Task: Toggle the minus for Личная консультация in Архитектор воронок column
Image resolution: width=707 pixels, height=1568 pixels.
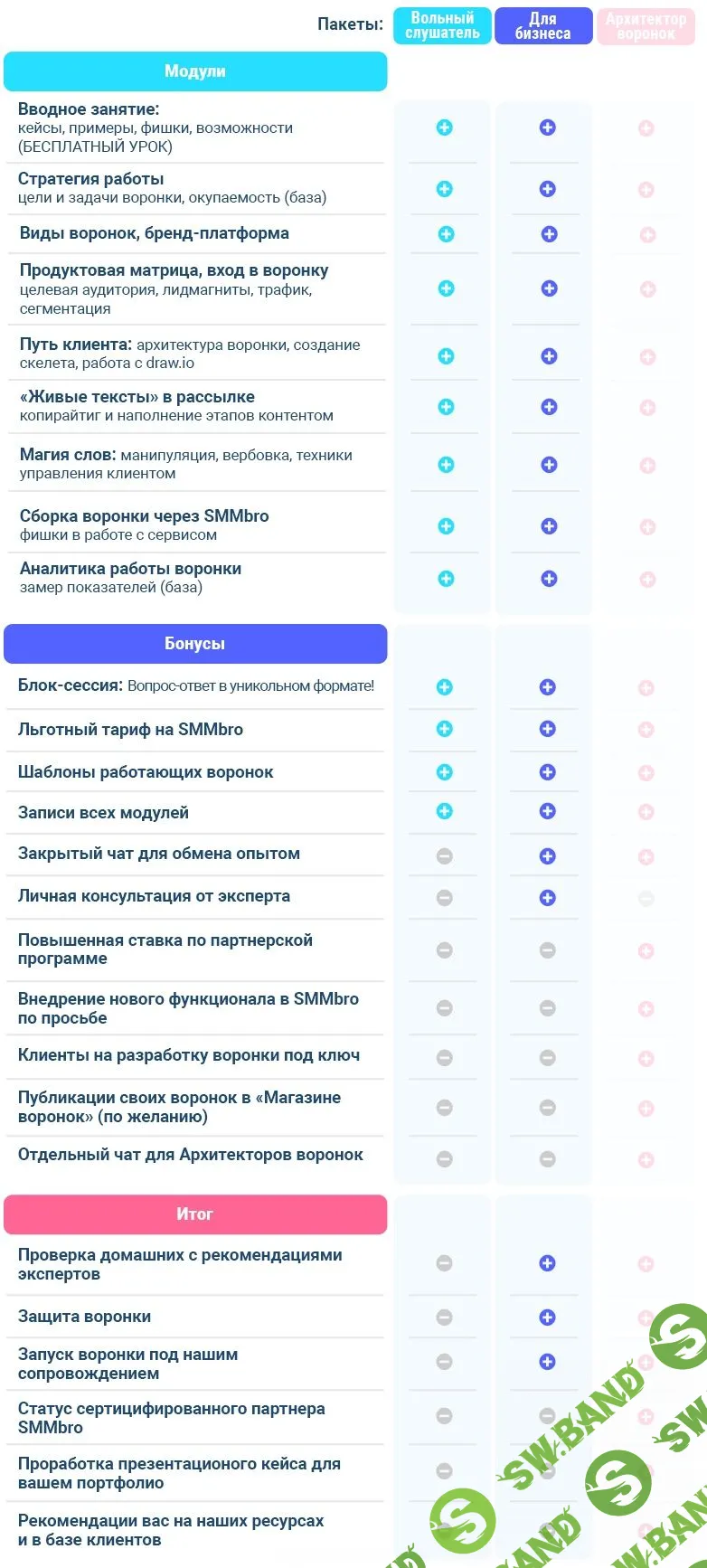Action: [646, 898]
